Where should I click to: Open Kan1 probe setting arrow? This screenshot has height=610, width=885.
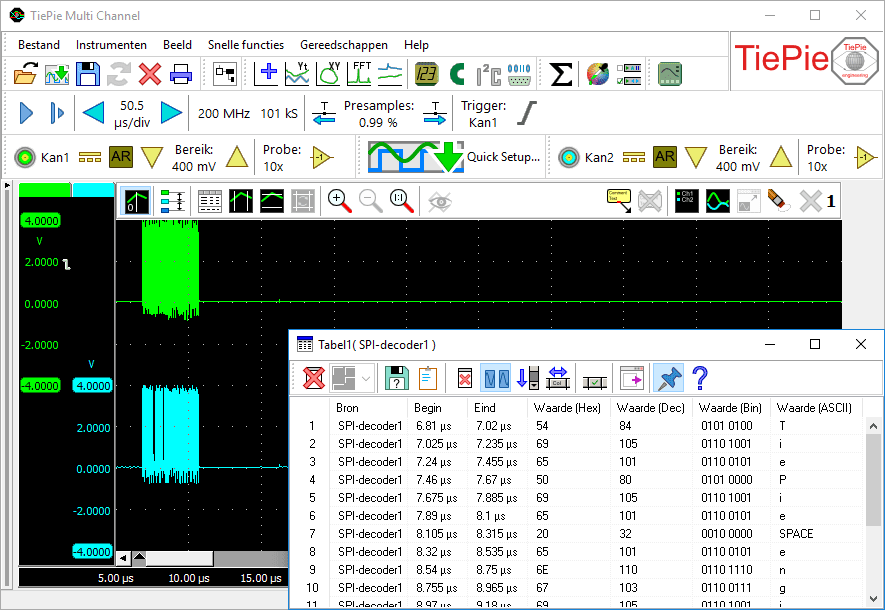[322, 157]
